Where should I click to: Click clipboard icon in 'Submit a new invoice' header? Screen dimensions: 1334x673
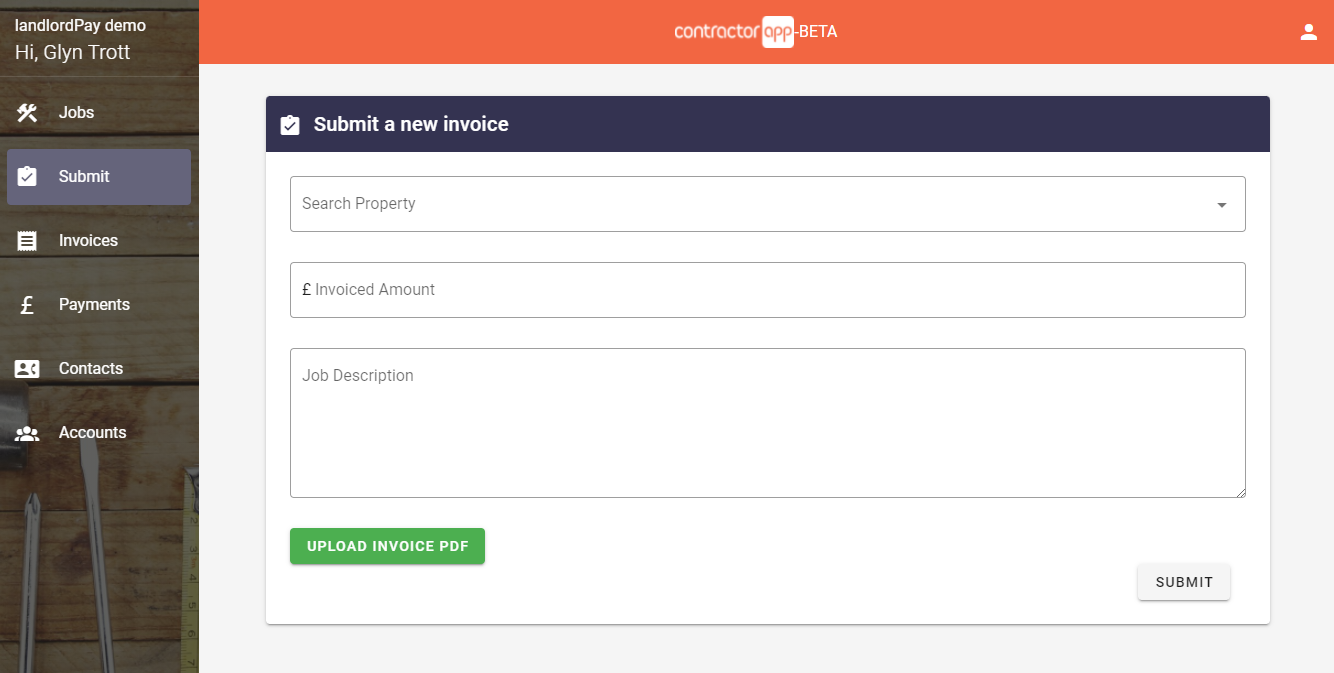(290, 125)
